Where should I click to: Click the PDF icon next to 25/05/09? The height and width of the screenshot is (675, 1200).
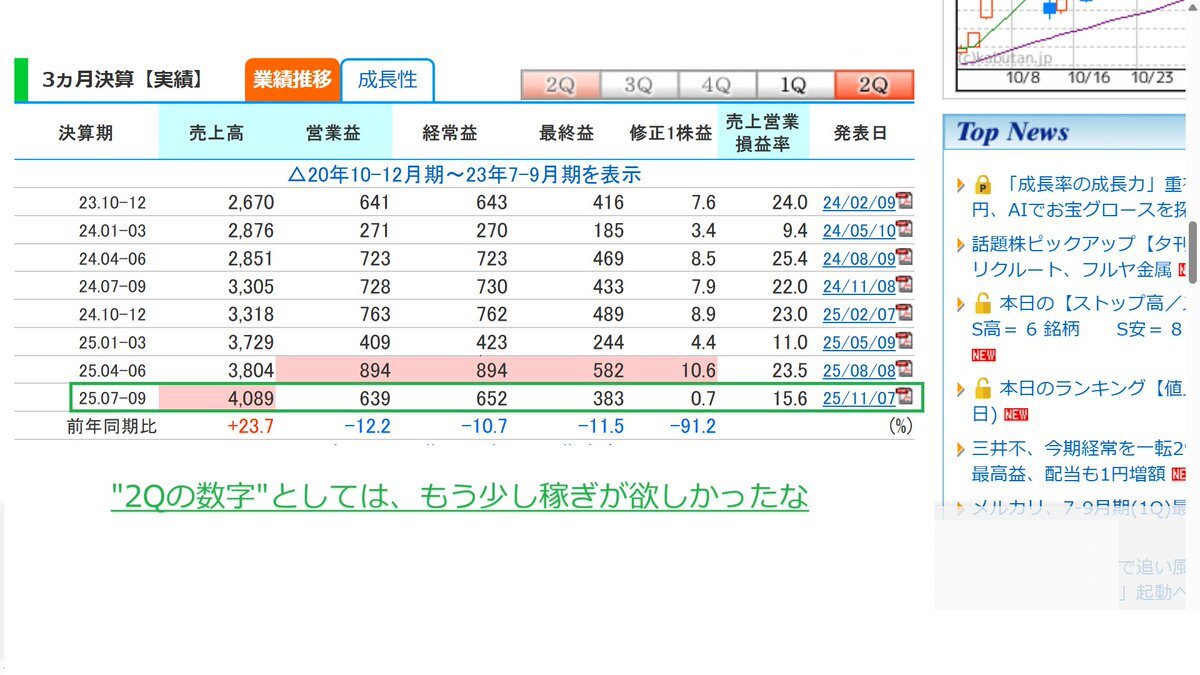coord(904,341)
